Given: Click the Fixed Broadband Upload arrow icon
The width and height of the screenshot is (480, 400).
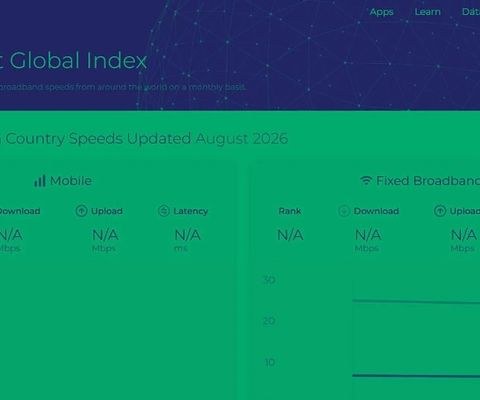Looking at the screenshot, I should pyautogui.click(x=440, y=211).
